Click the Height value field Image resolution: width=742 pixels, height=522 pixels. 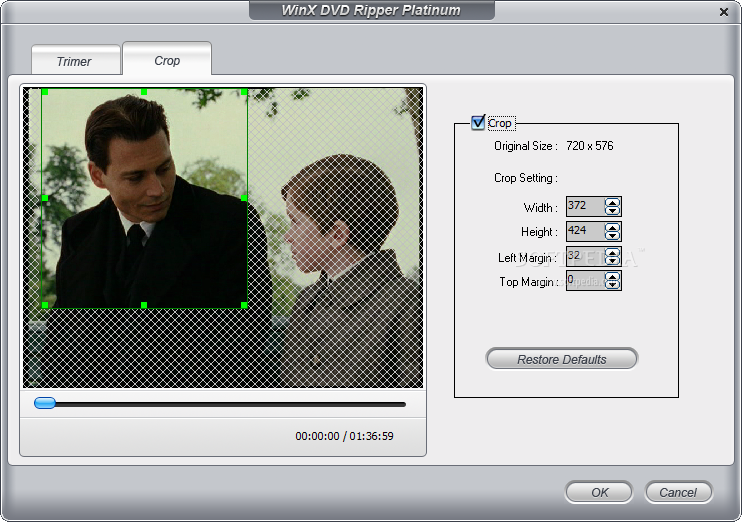click(x=585, y=231)
